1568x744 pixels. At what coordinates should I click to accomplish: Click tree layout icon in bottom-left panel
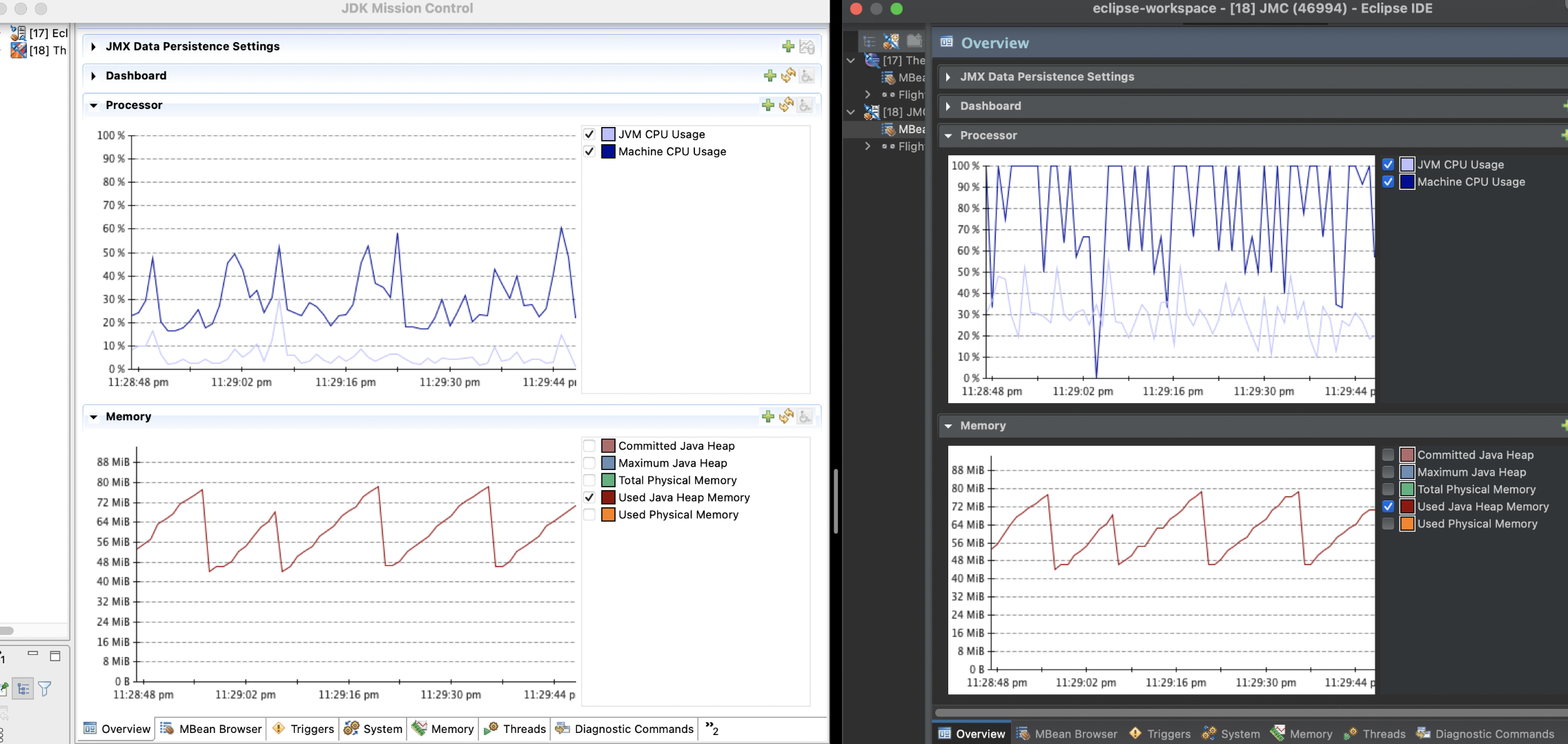pos(23,689)
